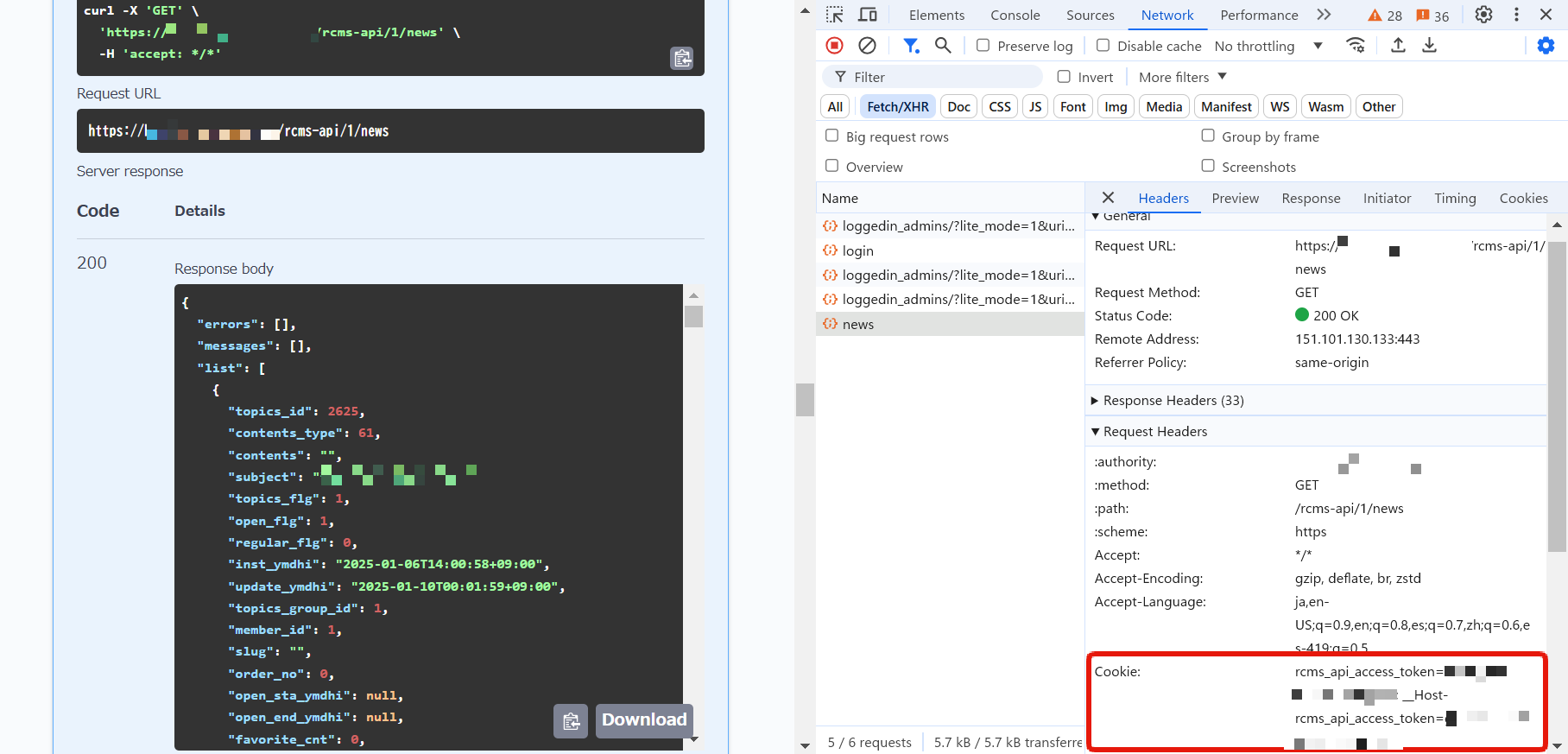1568x754 pixels.
Task: Type in the network Filter field
Action: (941, 77)
